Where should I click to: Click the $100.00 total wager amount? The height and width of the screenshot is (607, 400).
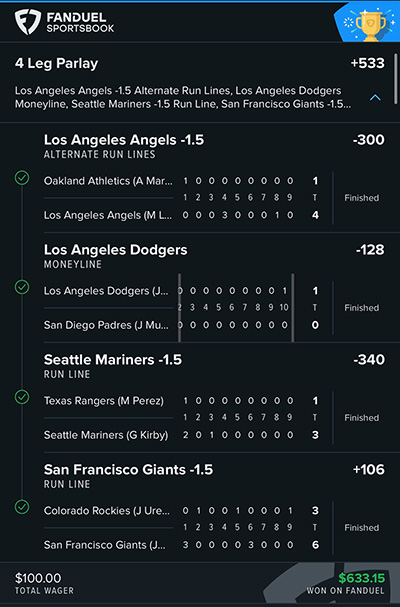[38, 578]
